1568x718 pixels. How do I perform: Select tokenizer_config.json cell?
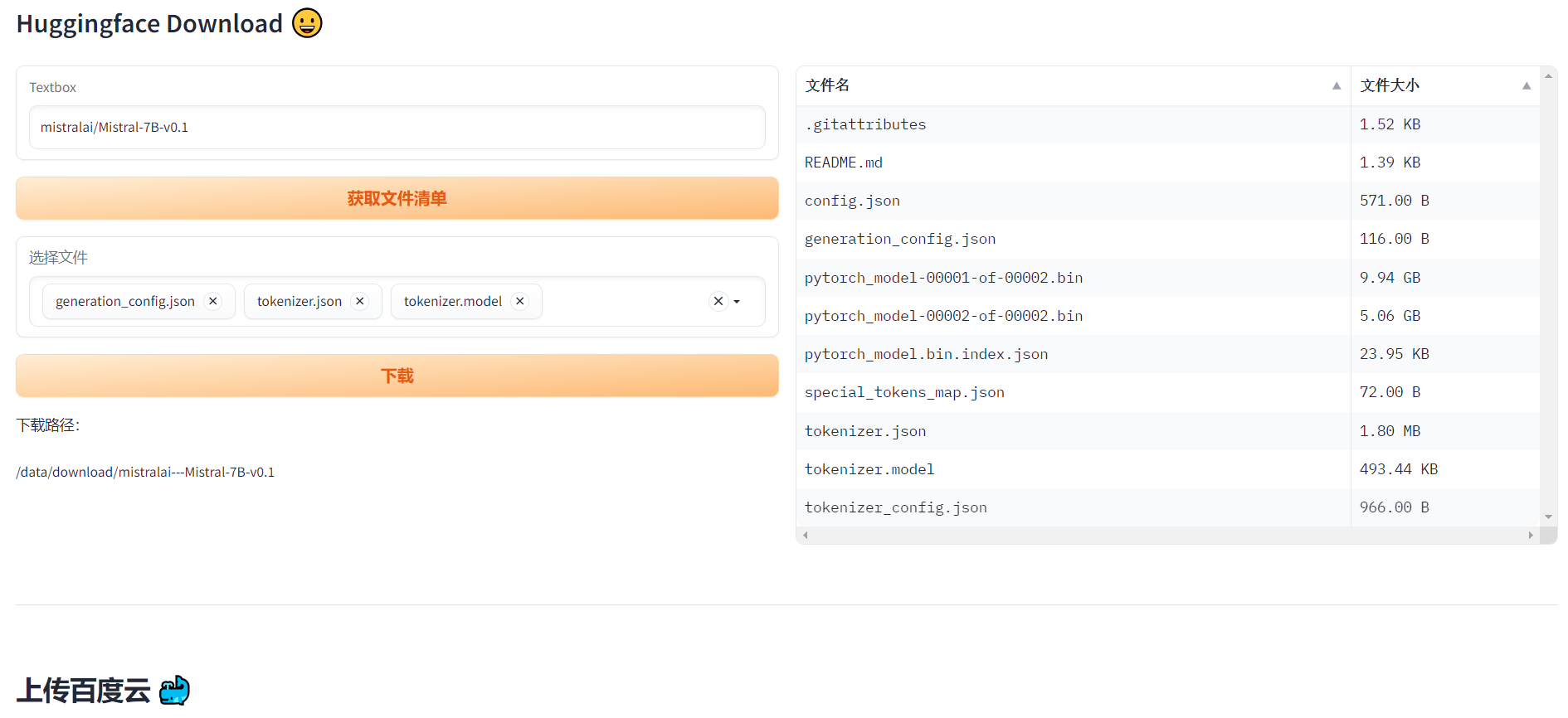pos(1074,507)
